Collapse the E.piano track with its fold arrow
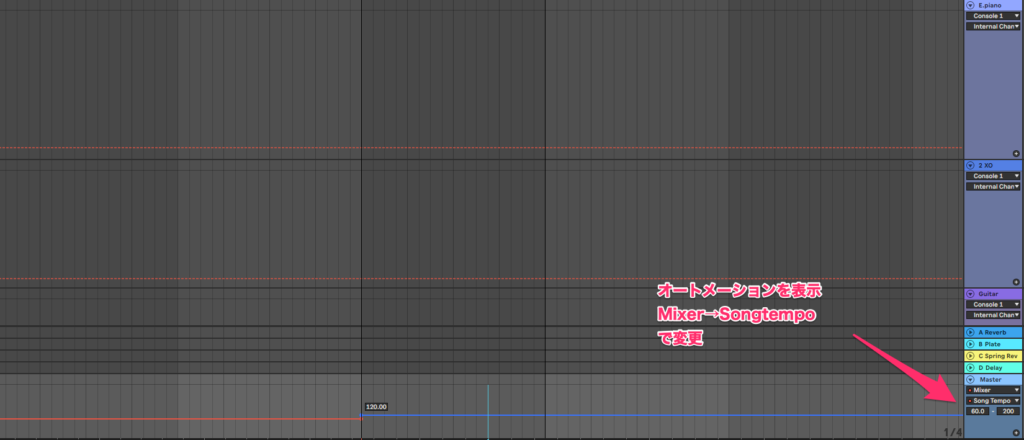This screenshot has height=440, width=1024. pos(970,5)
